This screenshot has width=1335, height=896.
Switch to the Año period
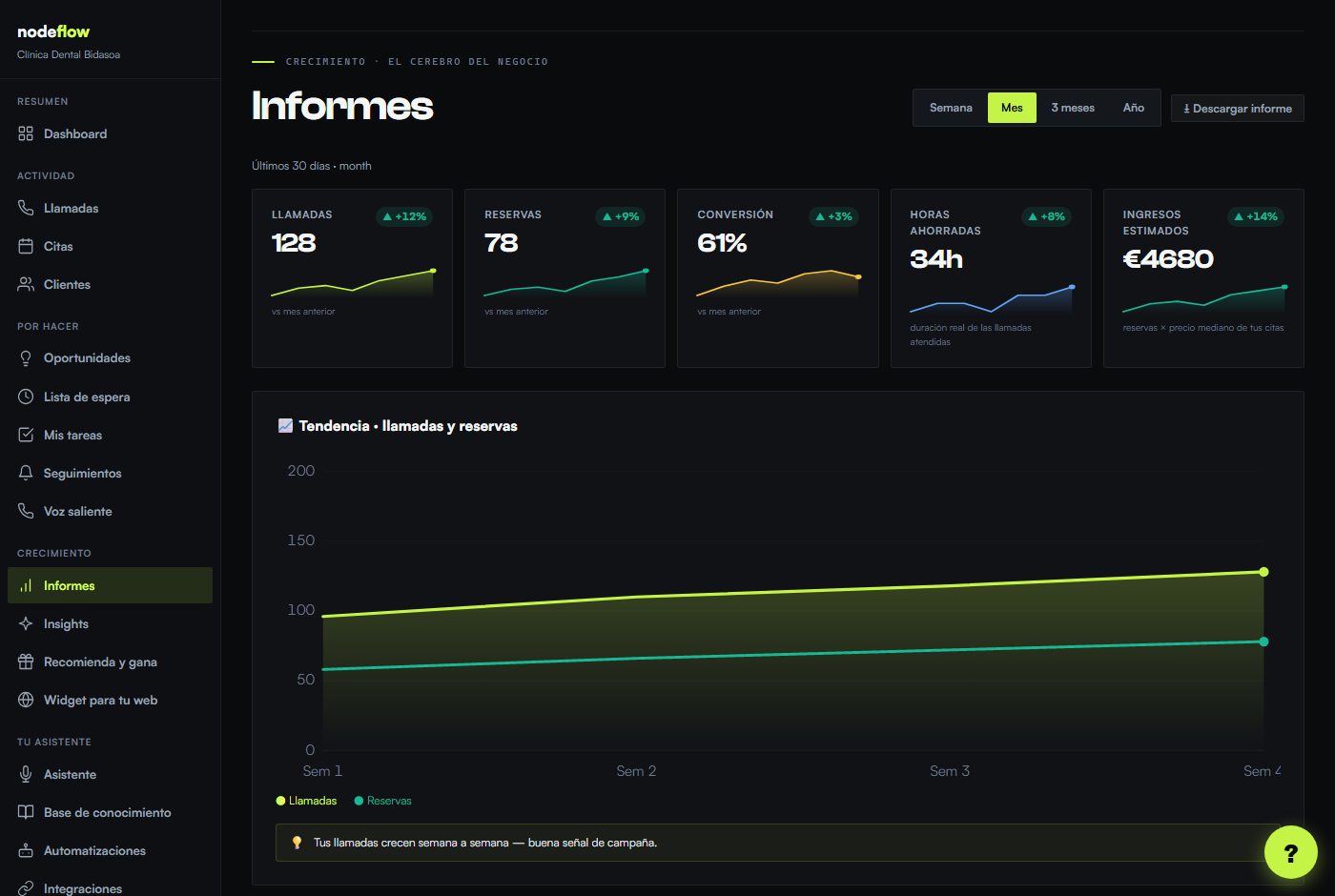[1133, 108]
